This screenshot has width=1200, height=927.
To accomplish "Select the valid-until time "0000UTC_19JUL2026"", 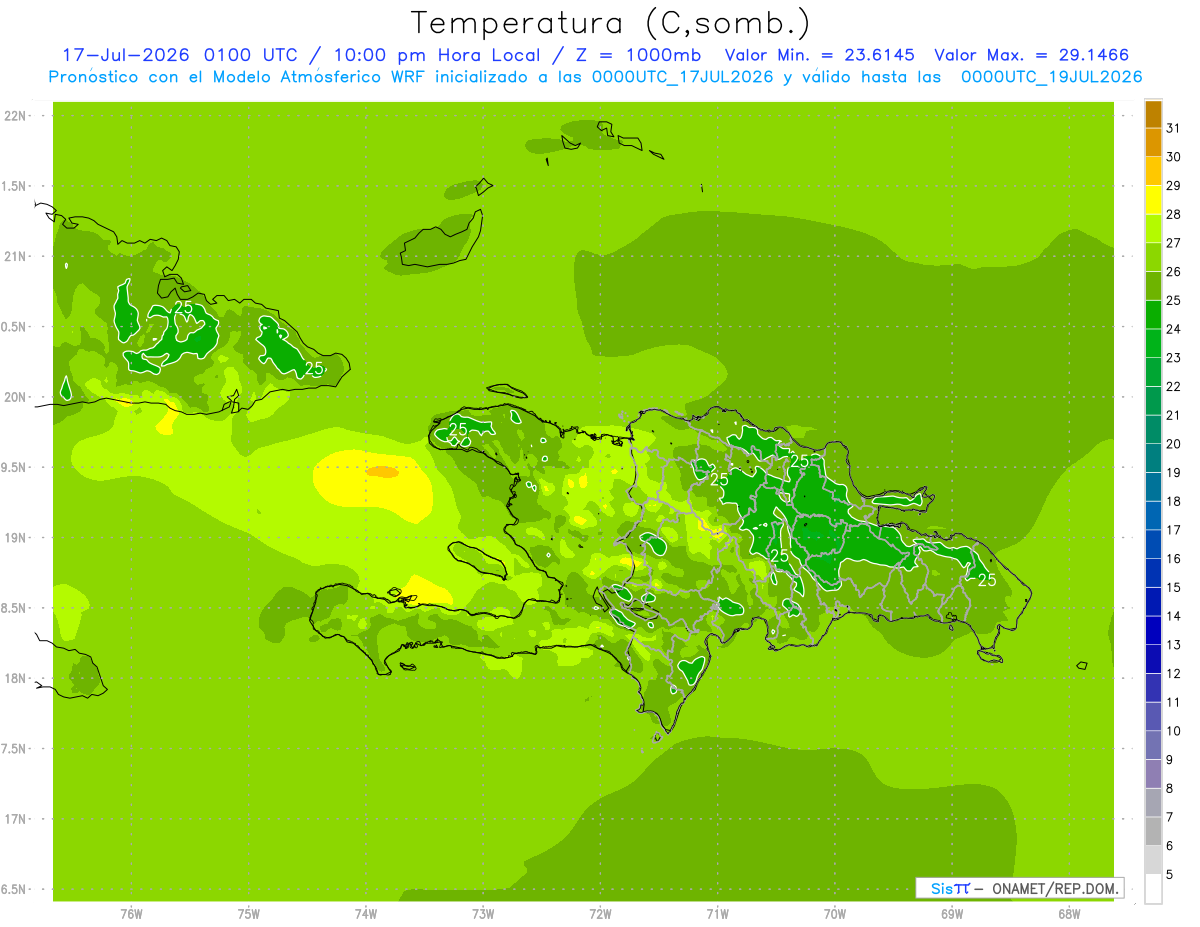I will 1052,77.
